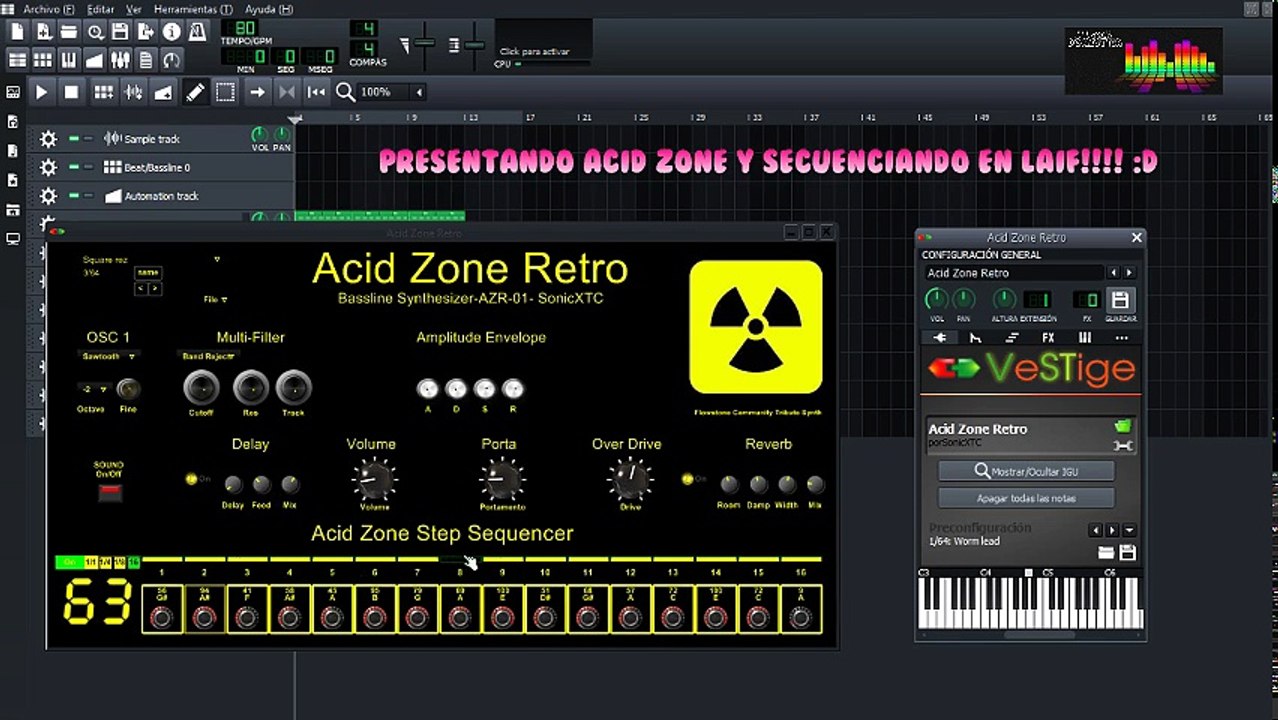This screenshot has height=720, width=1278.
Task: Toggle the metronome
Action: tap(198, 31)
